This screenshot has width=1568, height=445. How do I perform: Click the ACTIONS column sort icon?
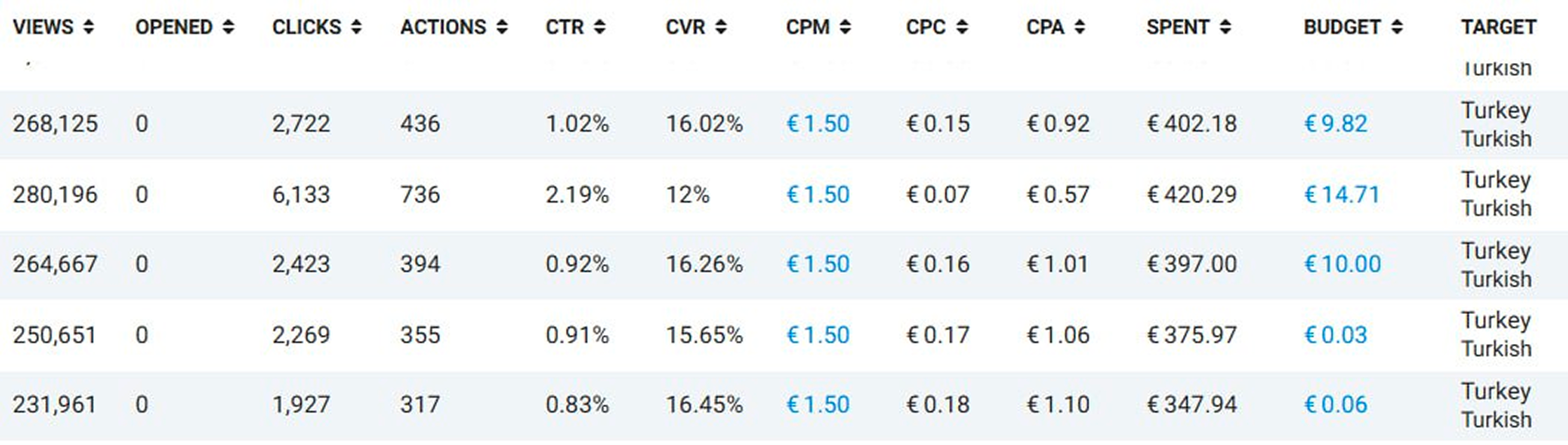501,27
